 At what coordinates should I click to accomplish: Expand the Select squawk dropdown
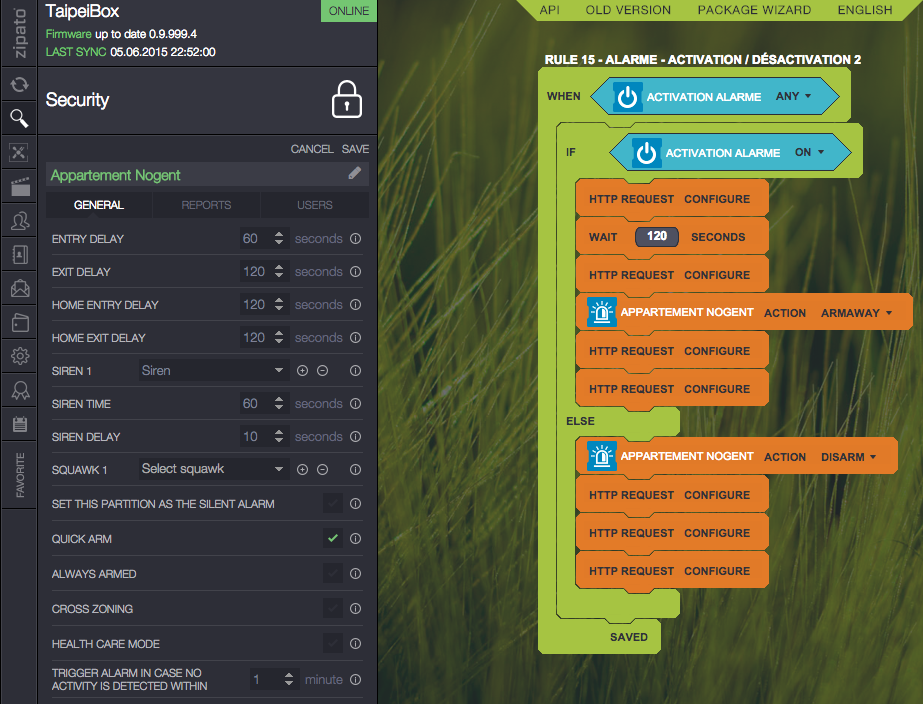pyautogui.click(x=213, y=470)
